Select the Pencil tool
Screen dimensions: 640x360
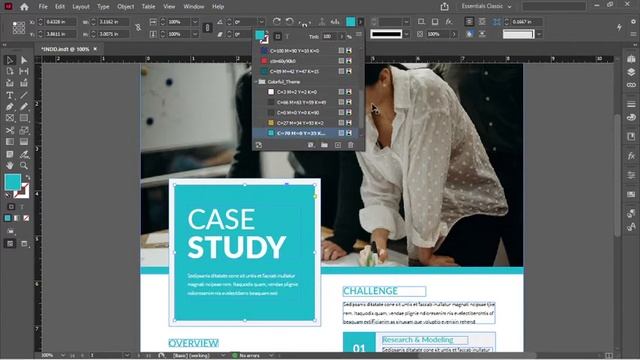[24, 107]
